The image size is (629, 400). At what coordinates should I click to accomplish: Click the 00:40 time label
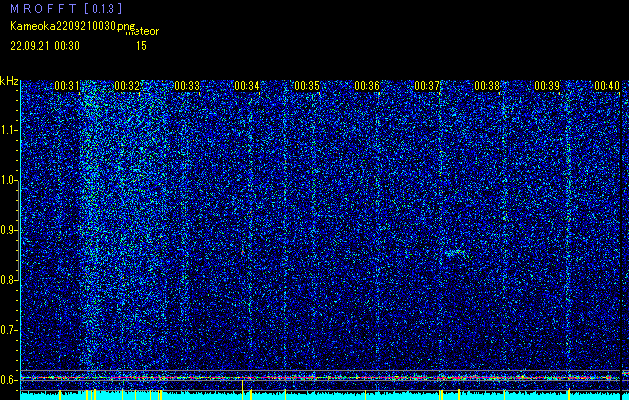point(607,86)
